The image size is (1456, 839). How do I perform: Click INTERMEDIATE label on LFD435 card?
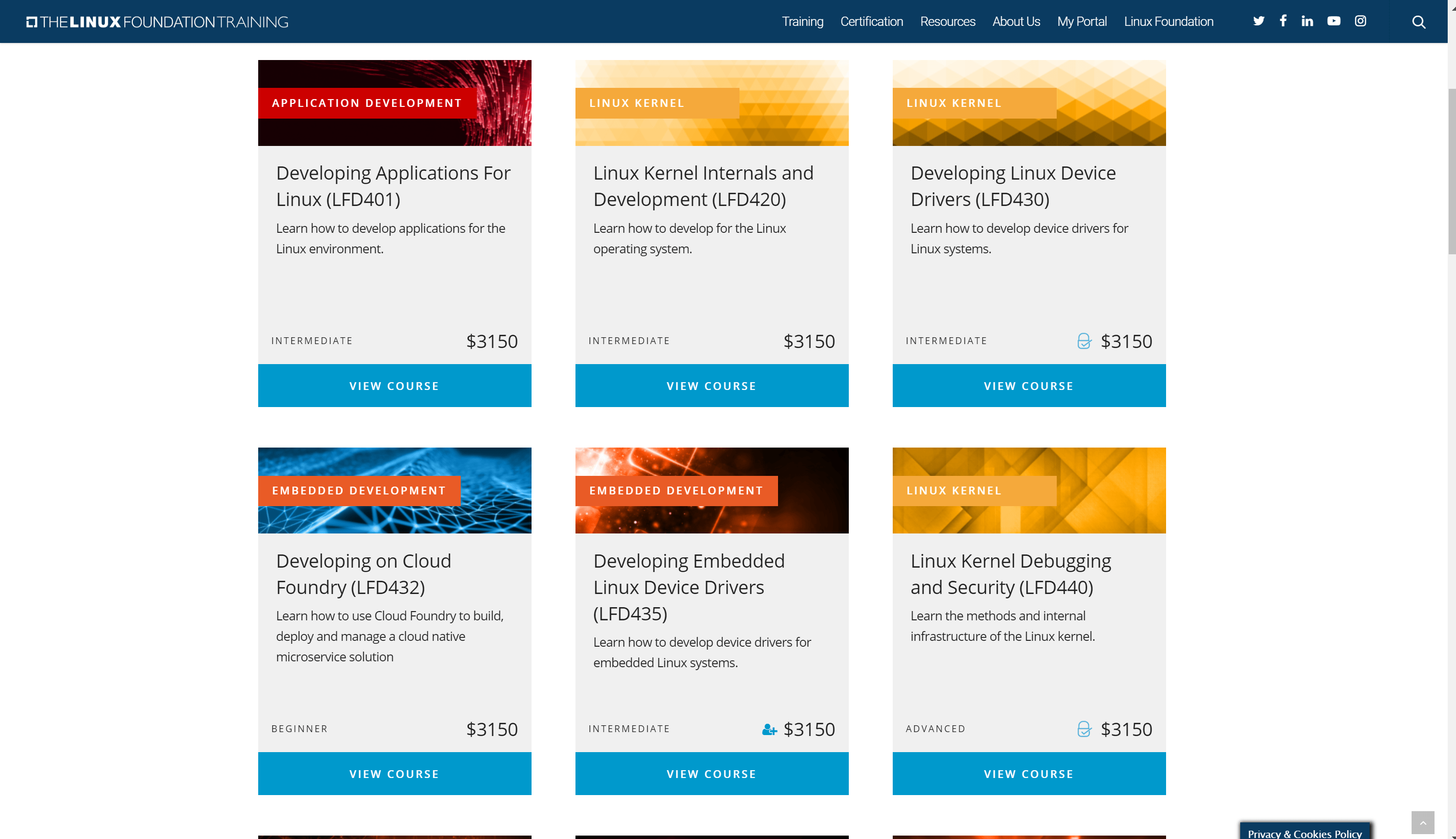click(629, 729)
